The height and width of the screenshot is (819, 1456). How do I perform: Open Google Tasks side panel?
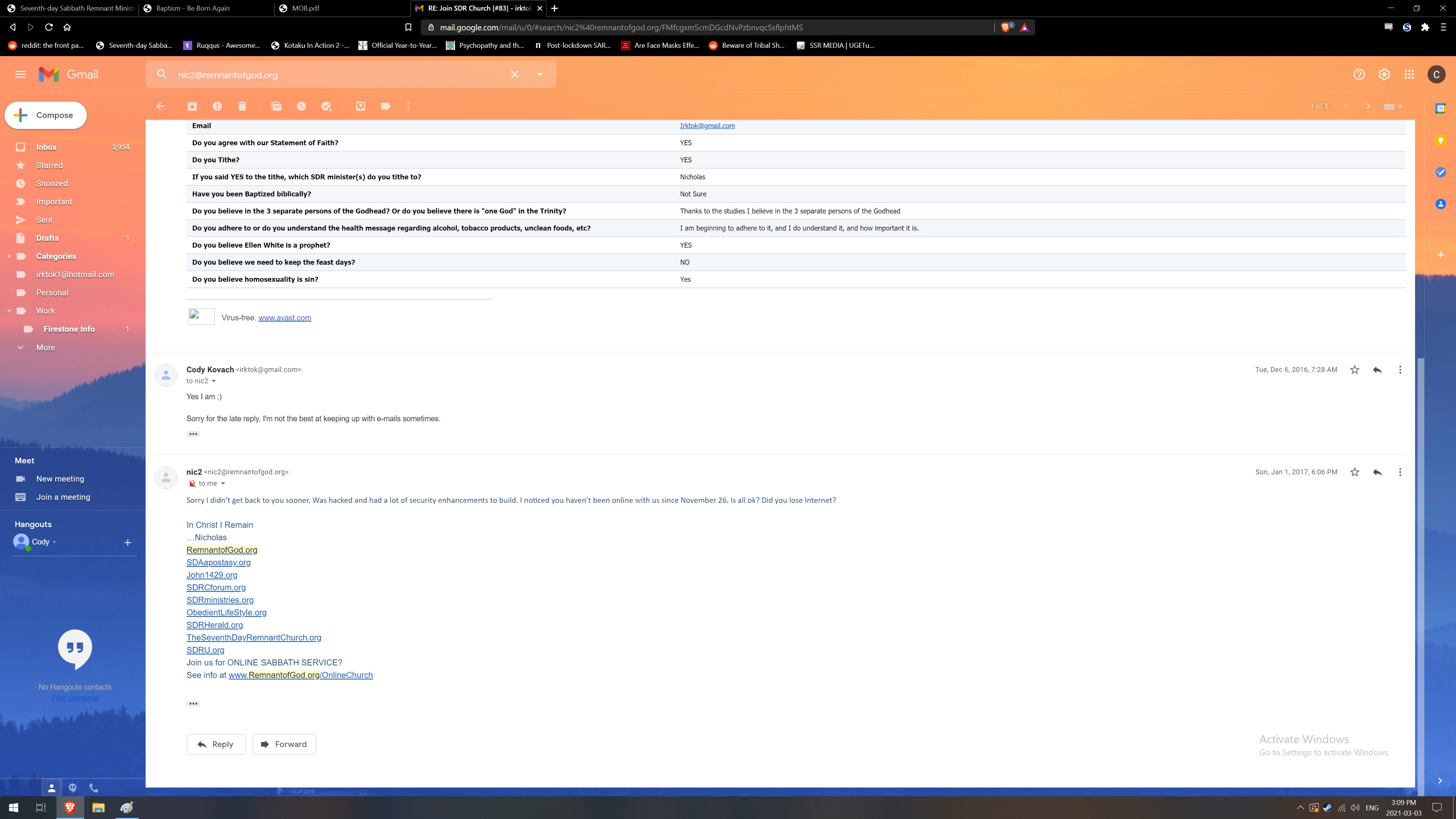(x=1441, y=173)
